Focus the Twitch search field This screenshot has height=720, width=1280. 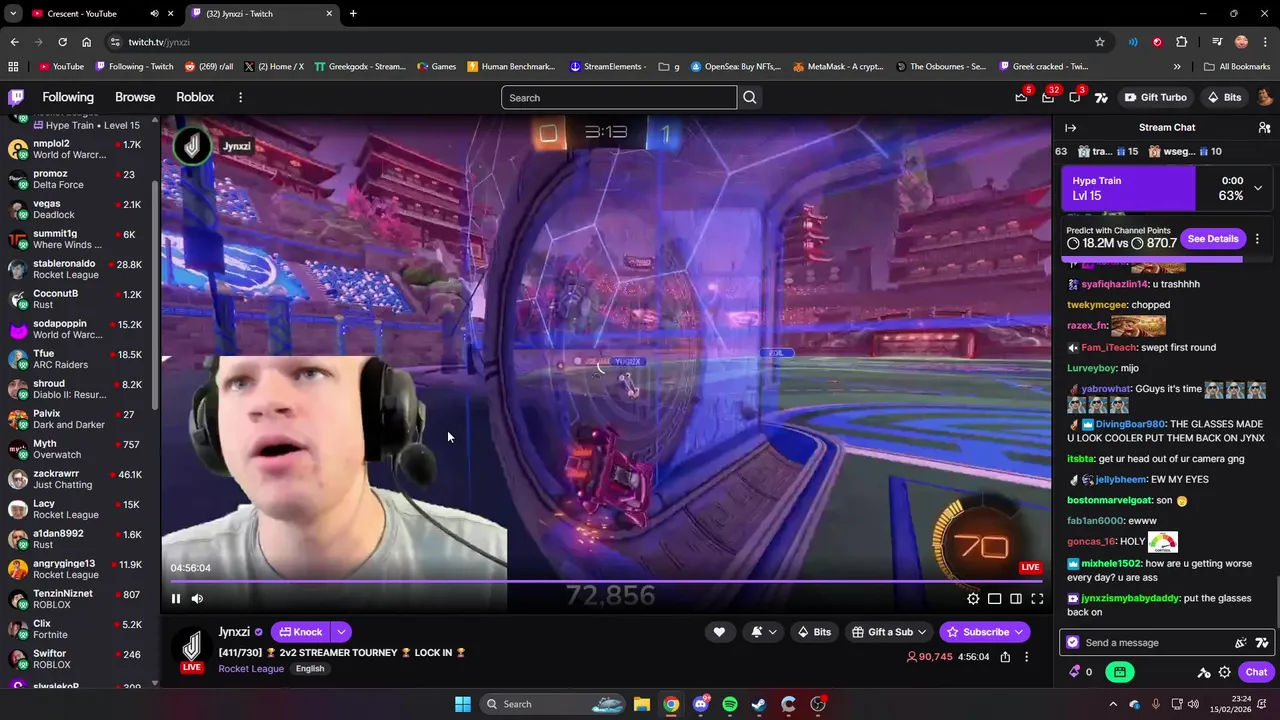pos(619,97)
